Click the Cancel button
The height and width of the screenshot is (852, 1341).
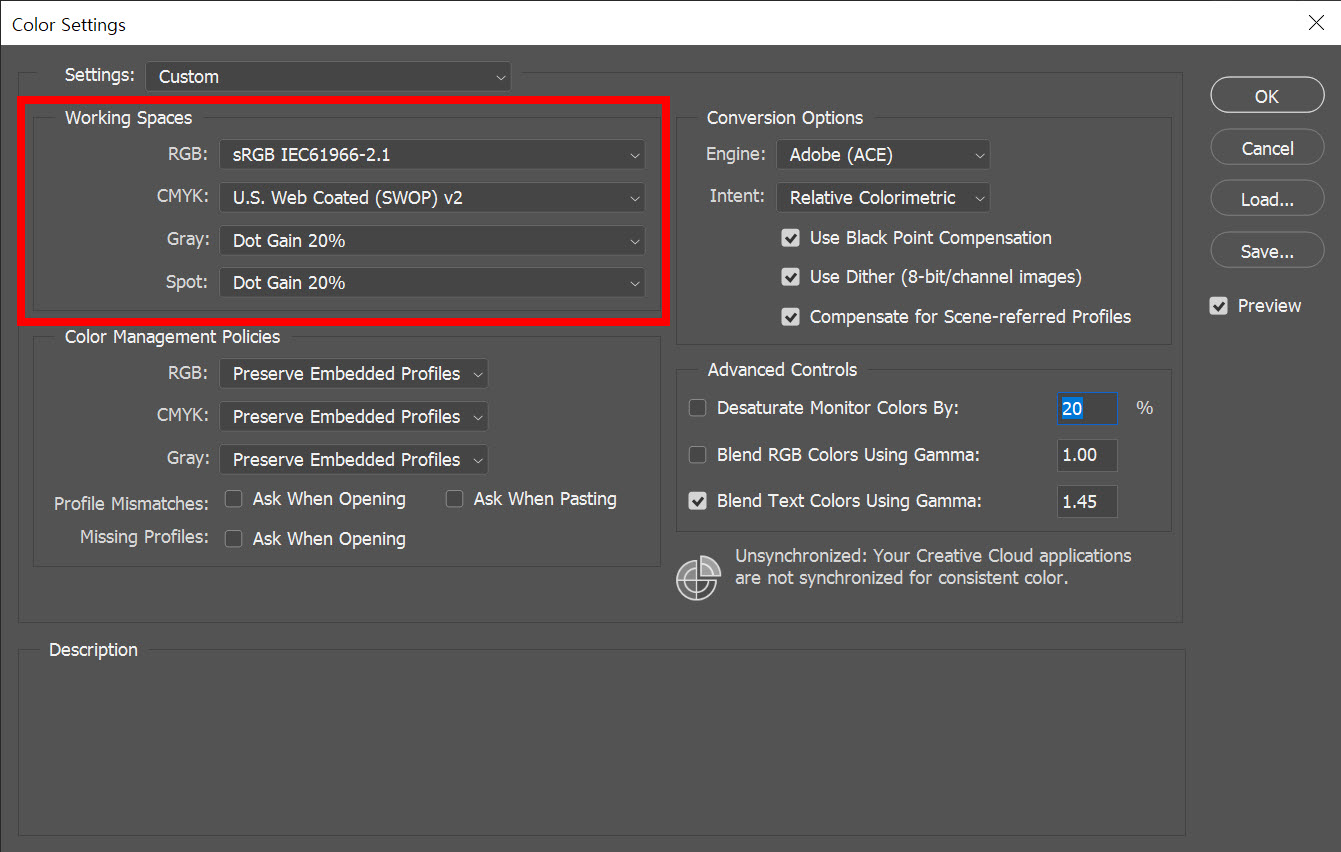(x=1267, y=148)
